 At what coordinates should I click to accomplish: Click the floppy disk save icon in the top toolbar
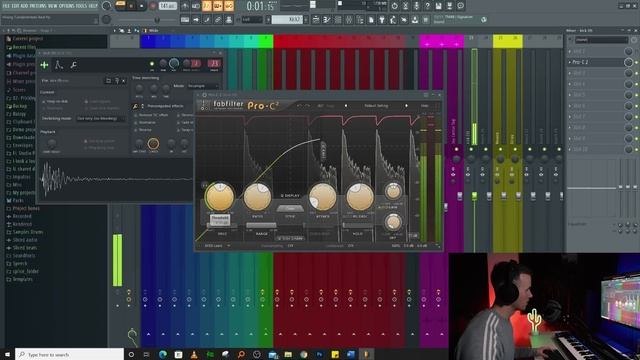438,6
